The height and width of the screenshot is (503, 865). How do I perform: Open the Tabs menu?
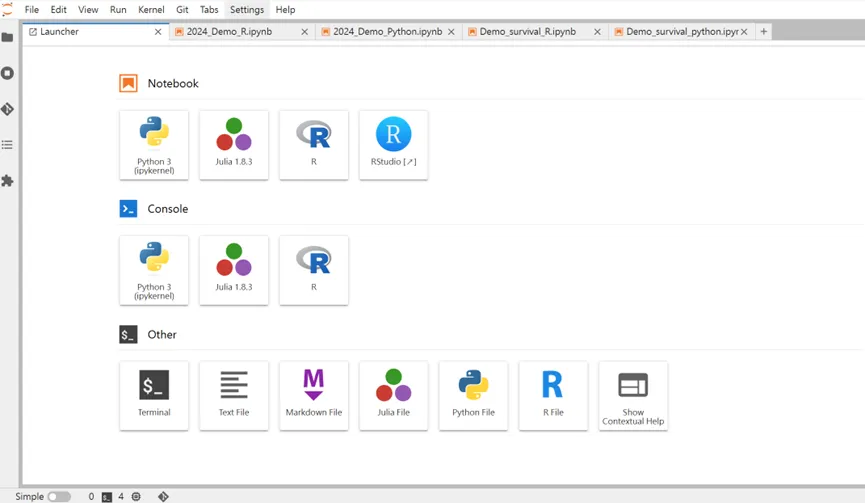tap(209, 9)
